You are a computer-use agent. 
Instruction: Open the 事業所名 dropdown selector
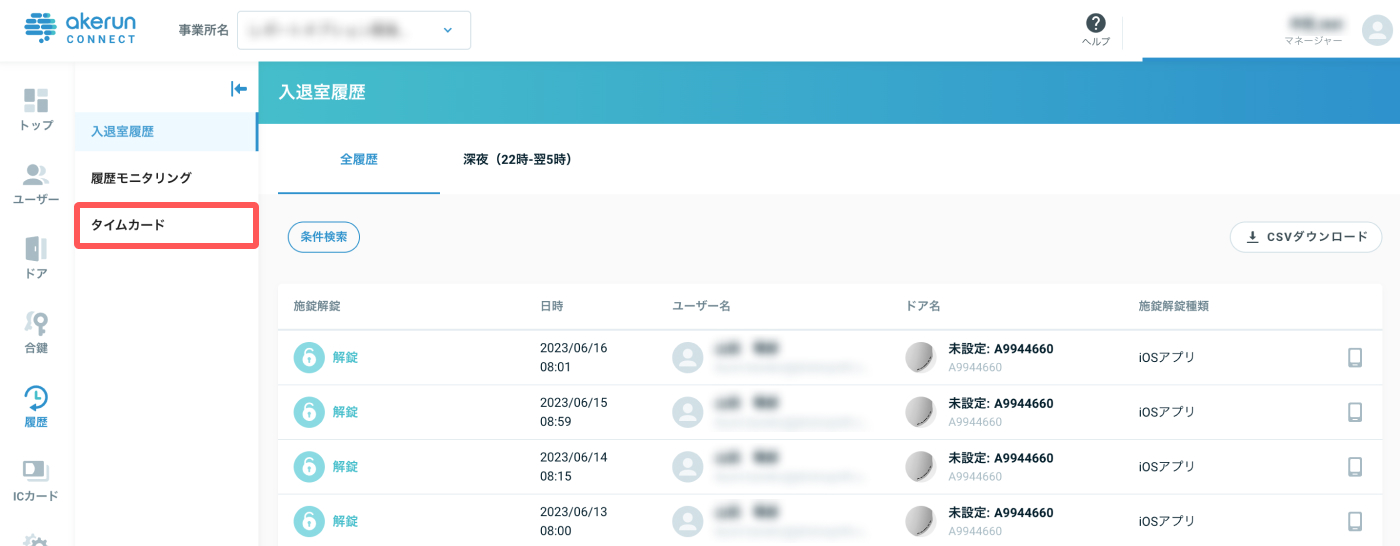click(x=353, y=30)
